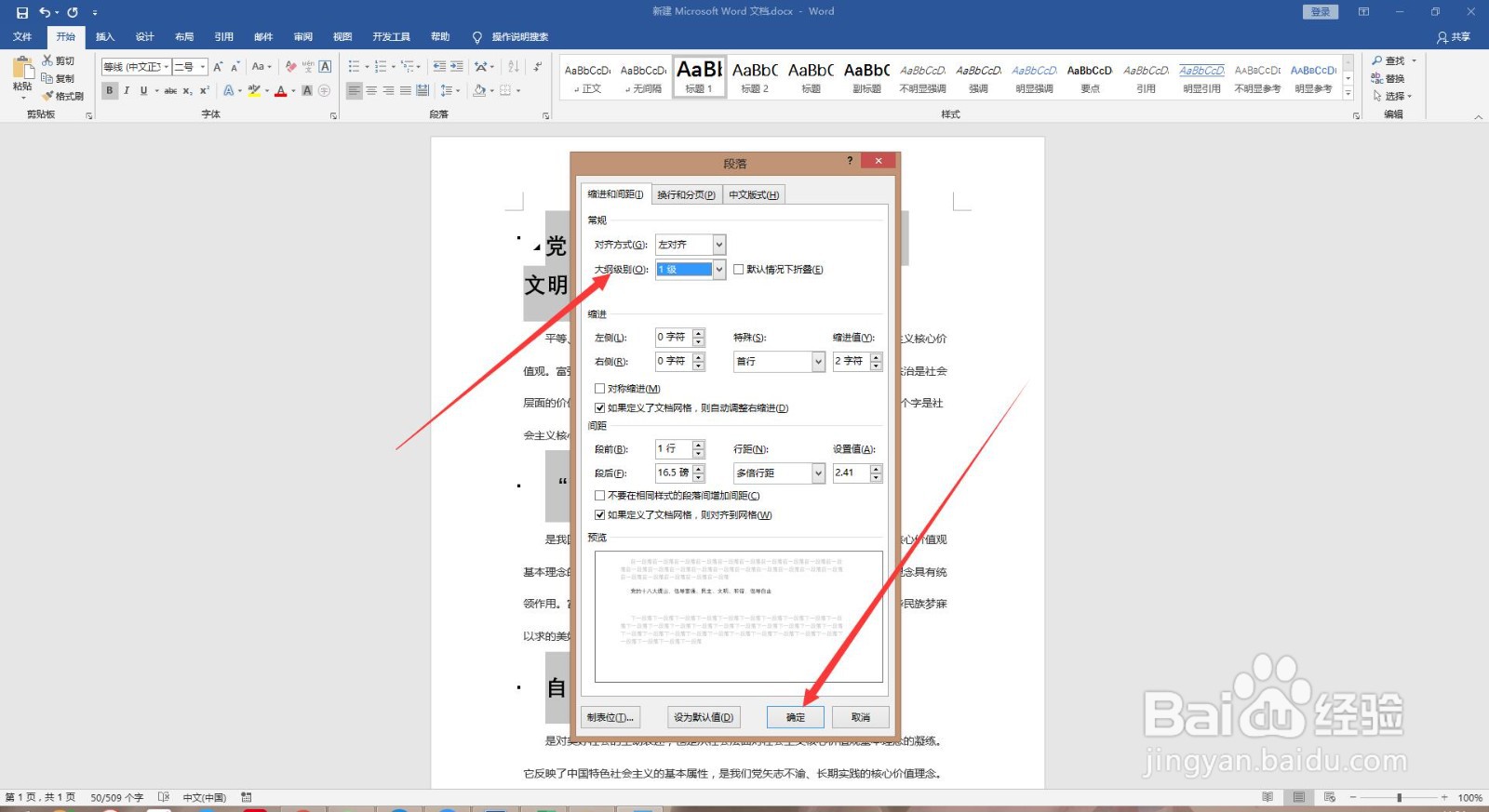Click the increase indent icon
This screenshot has height=812, width=1489.
point(457,66)
